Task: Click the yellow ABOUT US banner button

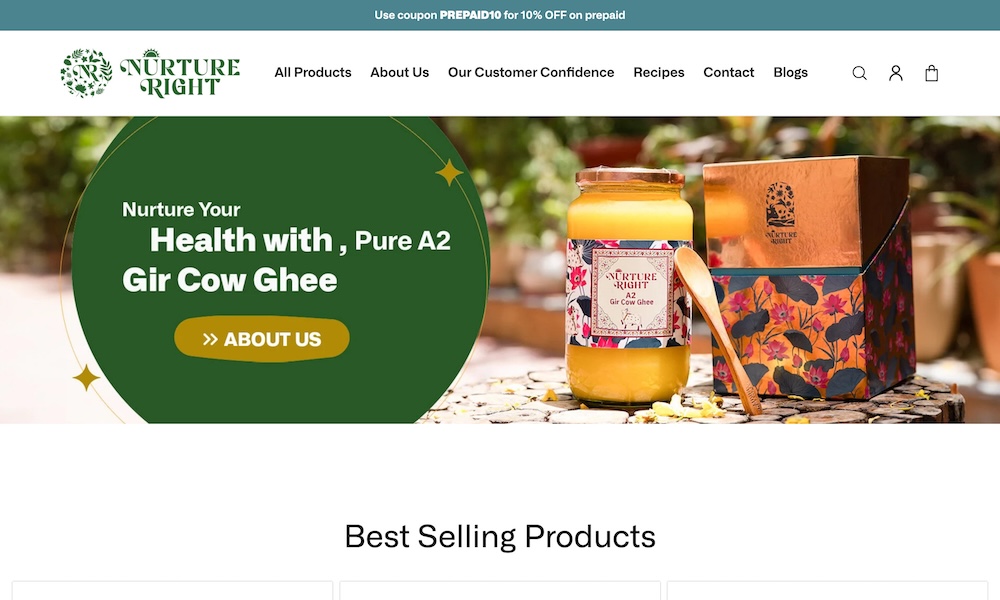Action: (261, 339)
